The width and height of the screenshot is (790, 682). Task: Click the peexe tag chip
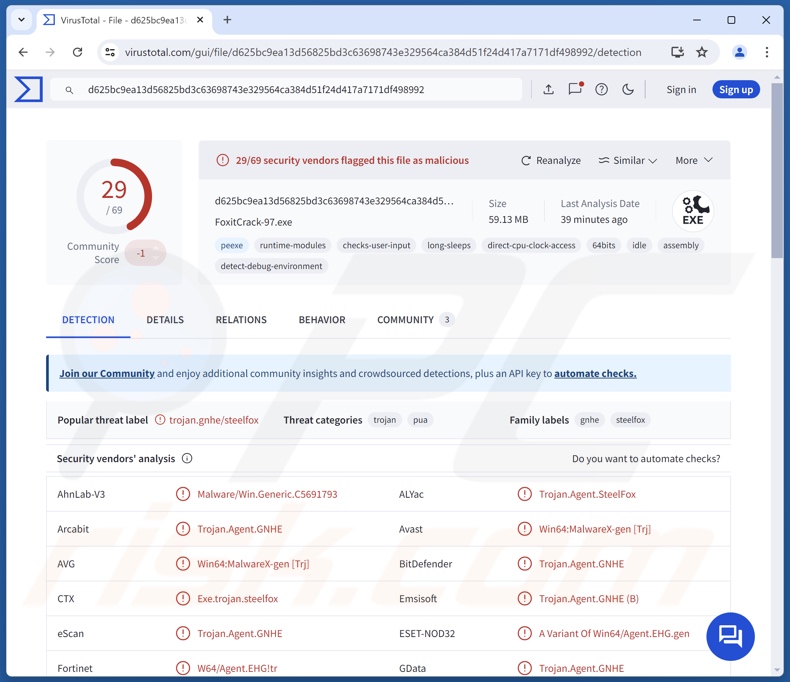click(231, 245)
